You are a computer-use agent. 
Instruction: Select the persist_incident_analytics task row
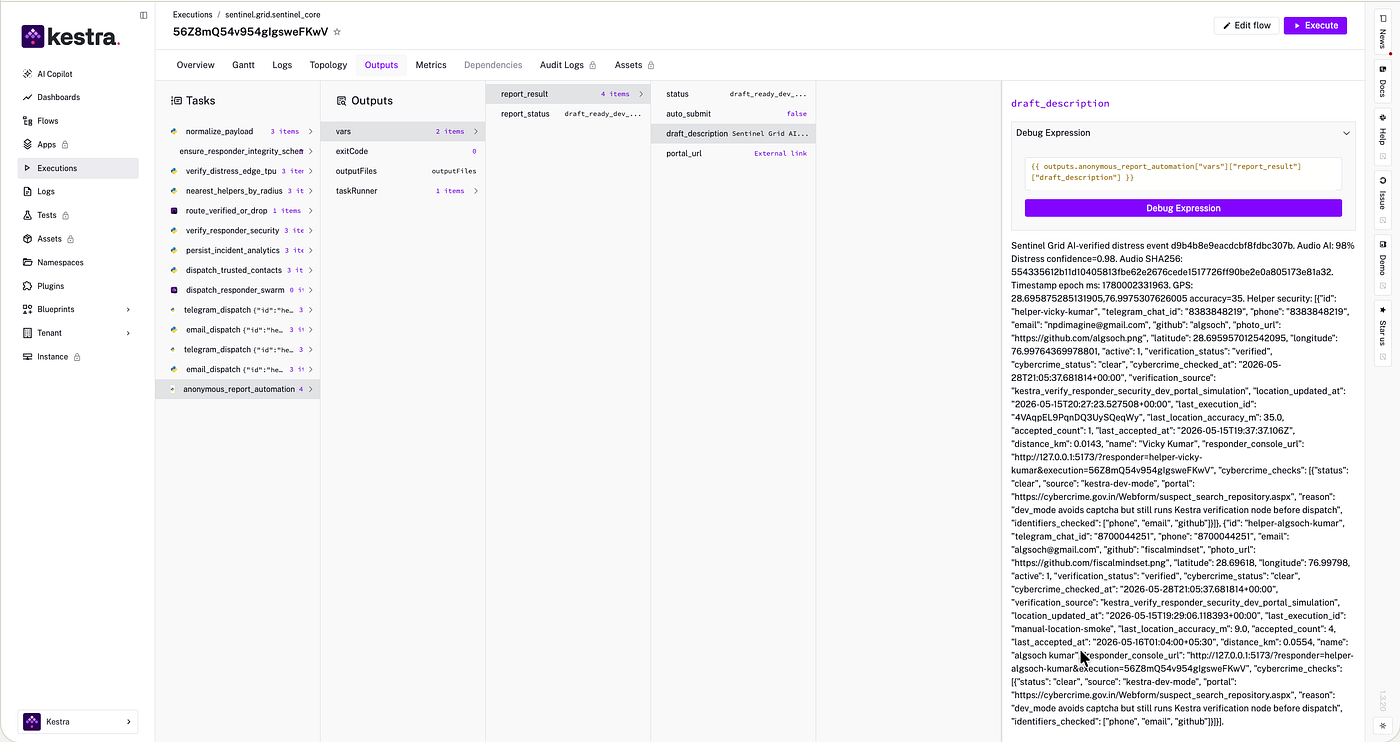click(238, 250)
